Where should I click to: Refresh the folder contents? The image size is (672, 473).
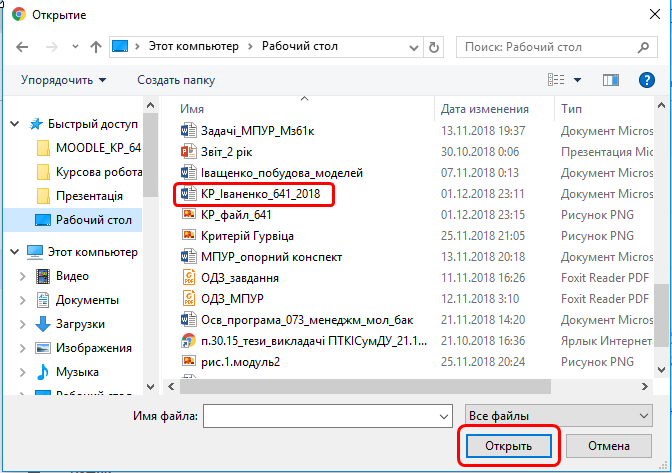click(433, 47)
